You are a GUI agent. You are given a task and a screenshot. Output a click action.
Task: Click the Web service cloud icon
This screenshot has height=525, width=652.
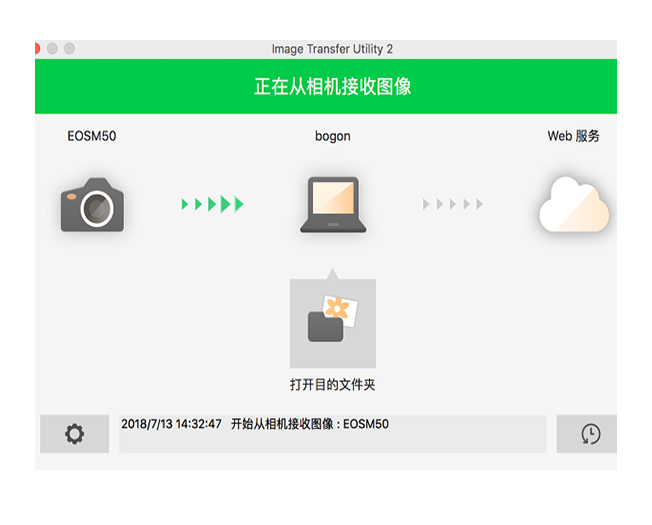[x=574, y=204]
